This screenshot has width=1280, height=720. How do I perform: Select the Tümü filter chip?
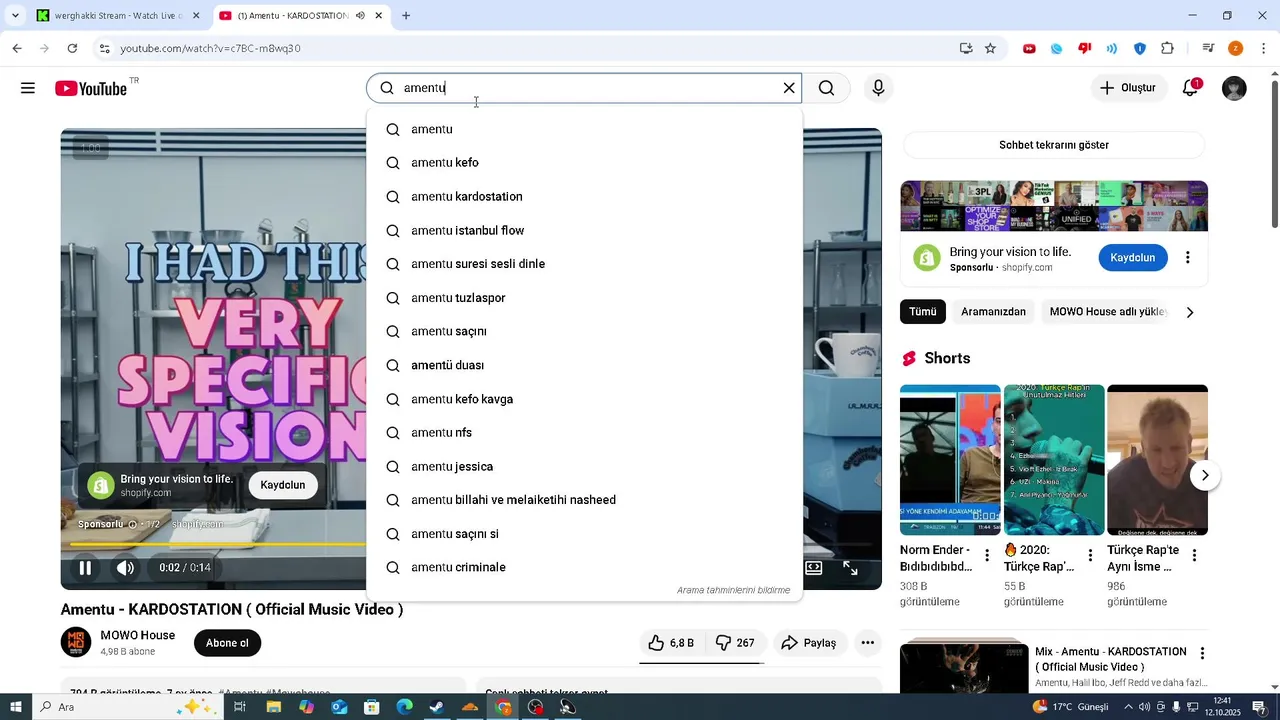[923, 312]
